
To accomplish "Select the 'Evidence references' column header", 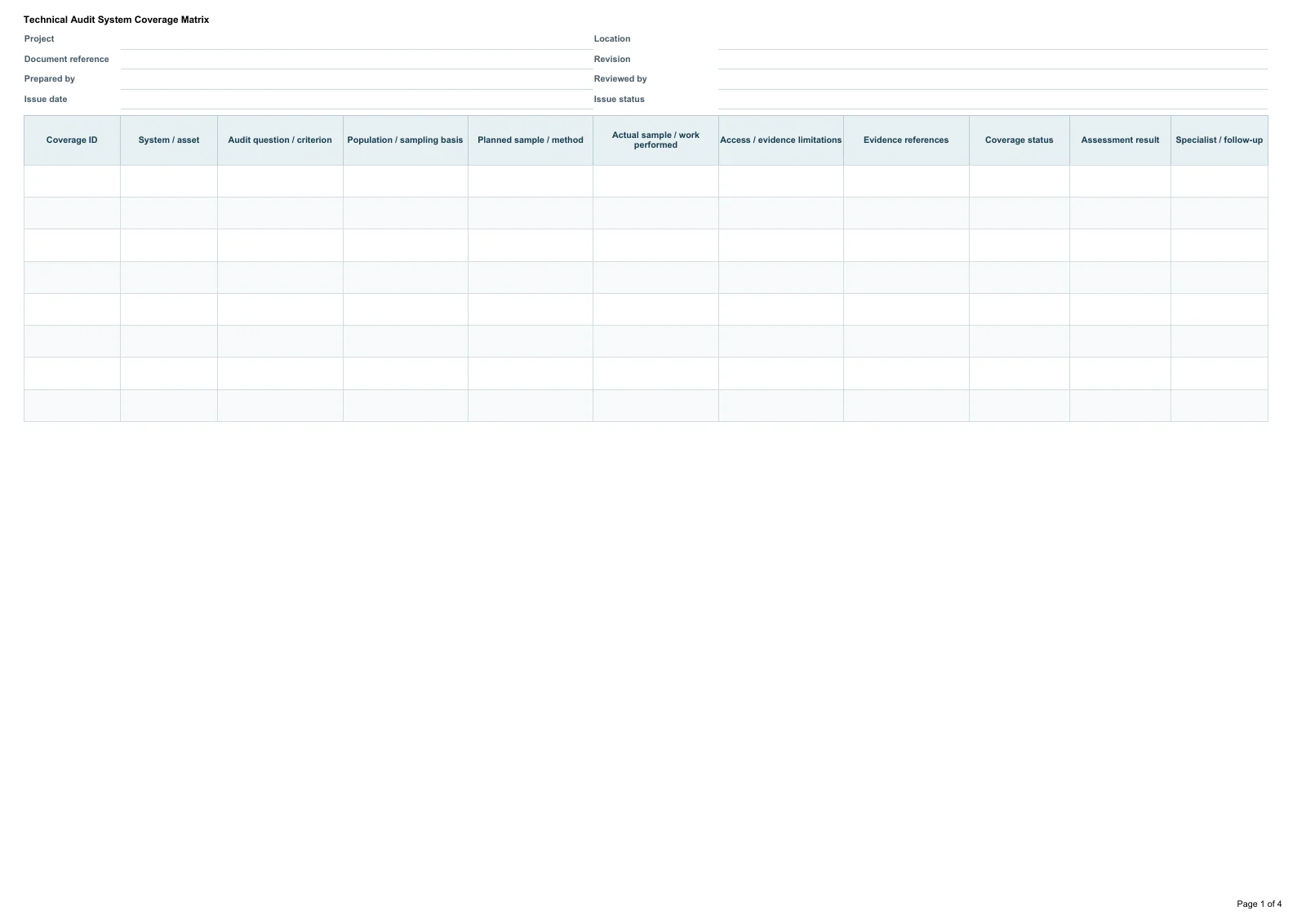I will coord(906,140).
